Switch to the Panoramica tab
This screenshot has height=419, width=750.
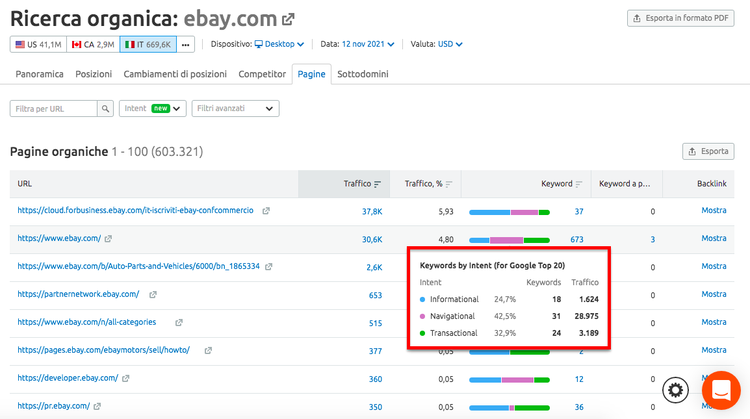(39, 74)
